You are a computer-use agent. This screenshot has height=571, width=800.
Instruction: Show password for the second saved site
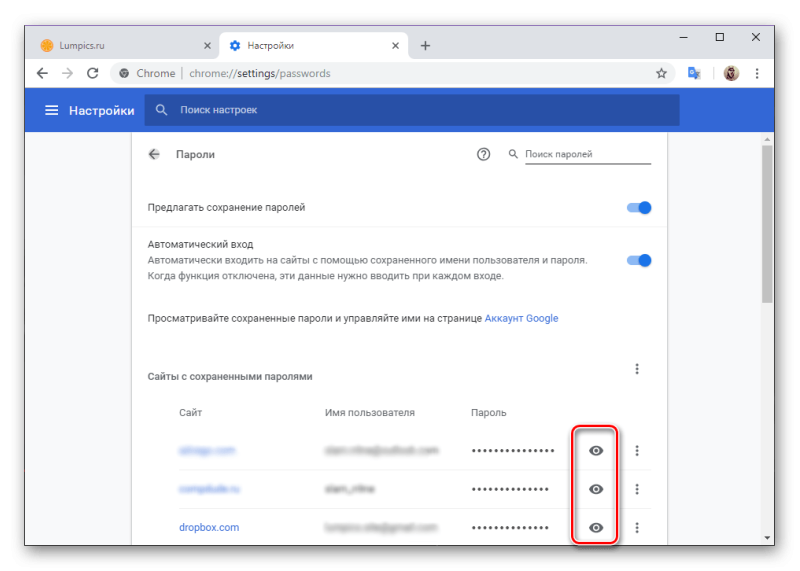click(596, 489)
